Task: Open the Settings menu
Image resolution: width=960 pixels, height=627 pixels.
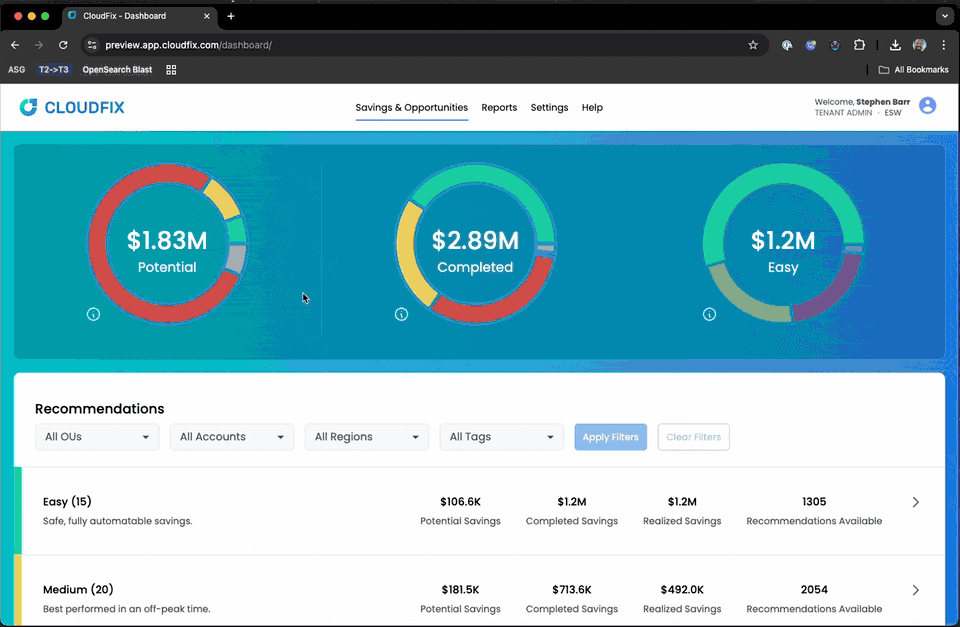Action: (x=549, y=107)
